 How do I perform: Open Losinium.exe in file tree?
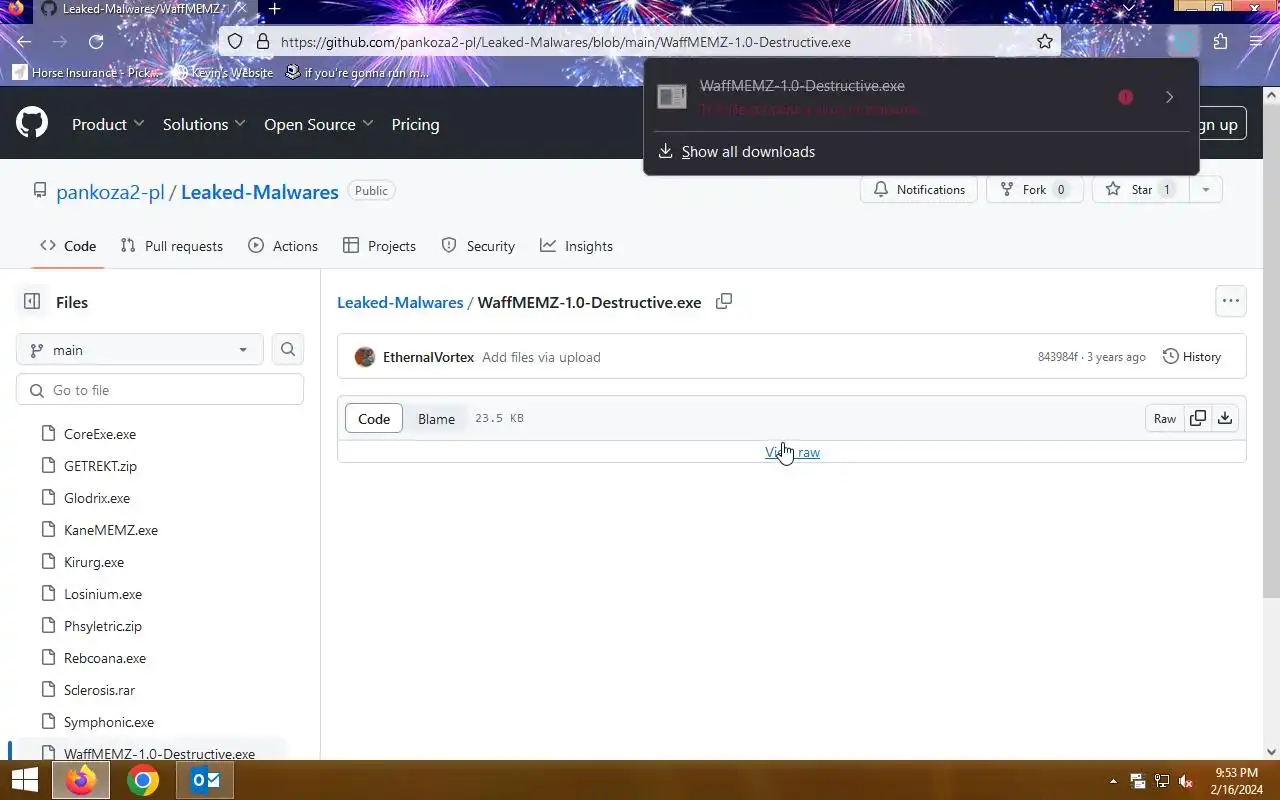(x=103, y=594)
